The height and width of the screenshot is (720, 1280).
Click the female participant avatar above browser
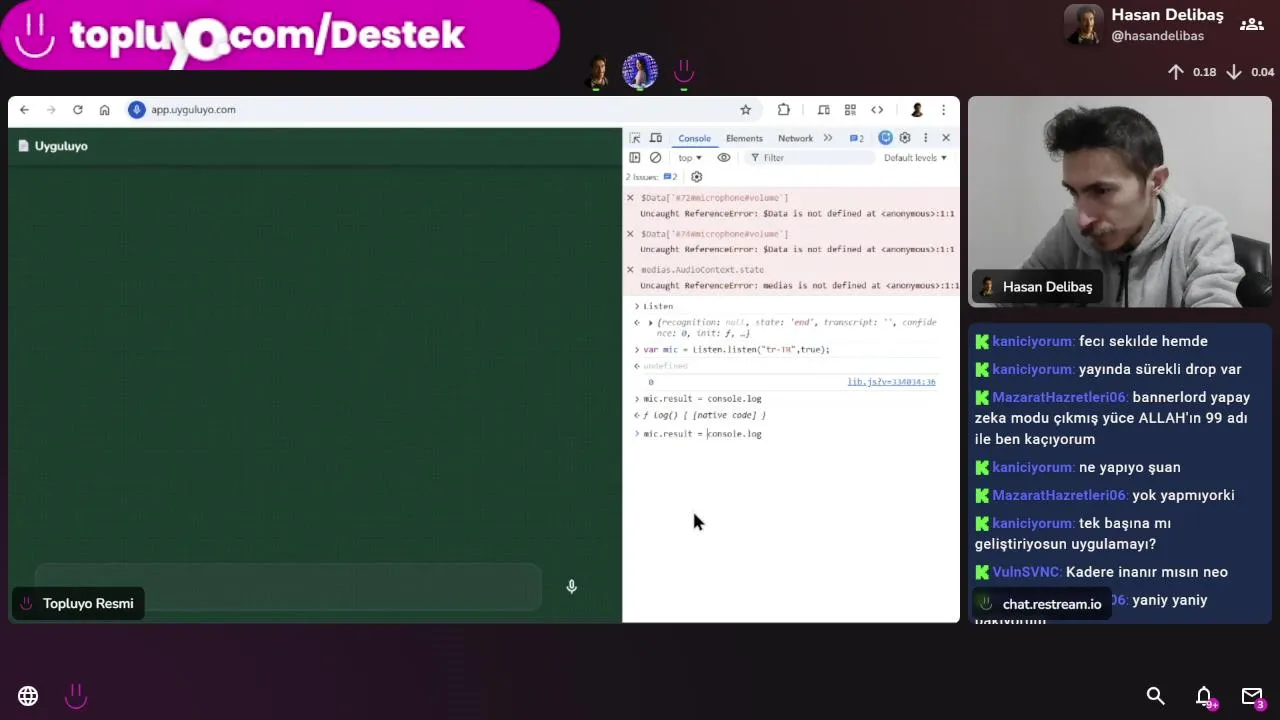pyautogui.click(x=640, y=72)
